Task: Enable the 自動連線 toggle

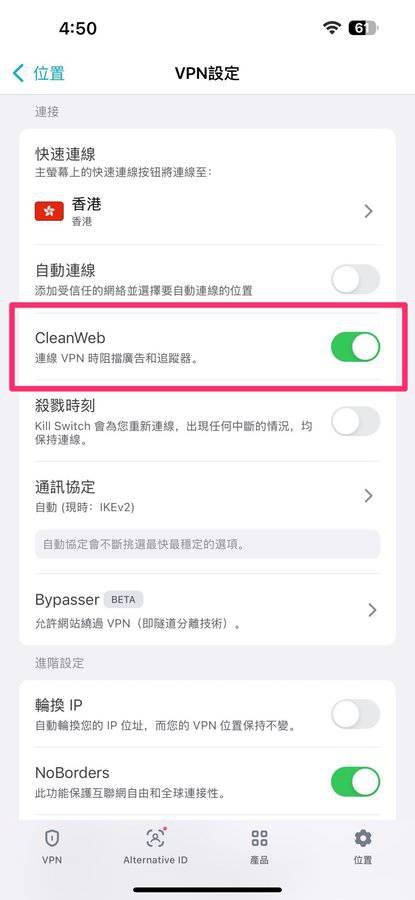Action: point(355,280)
